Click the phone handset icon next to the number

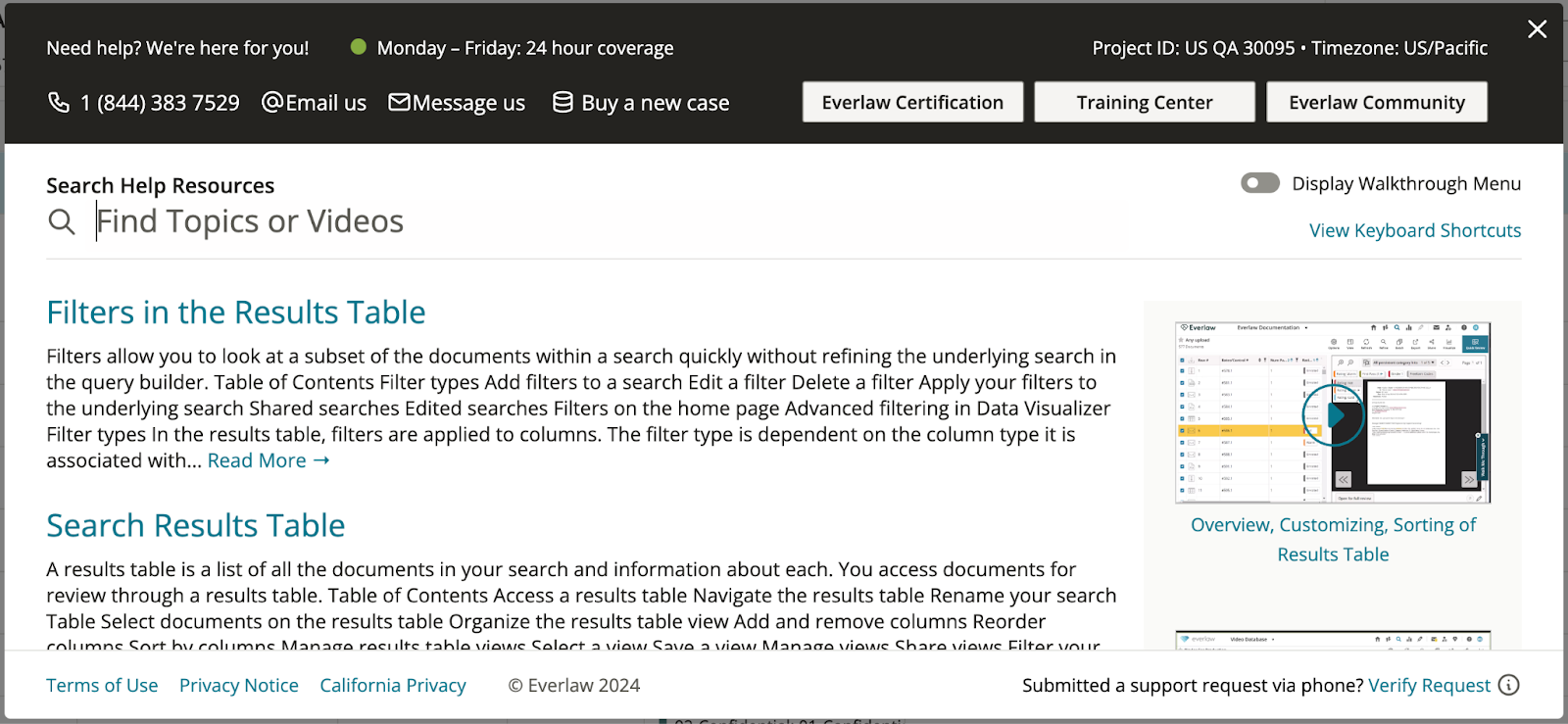59,102
